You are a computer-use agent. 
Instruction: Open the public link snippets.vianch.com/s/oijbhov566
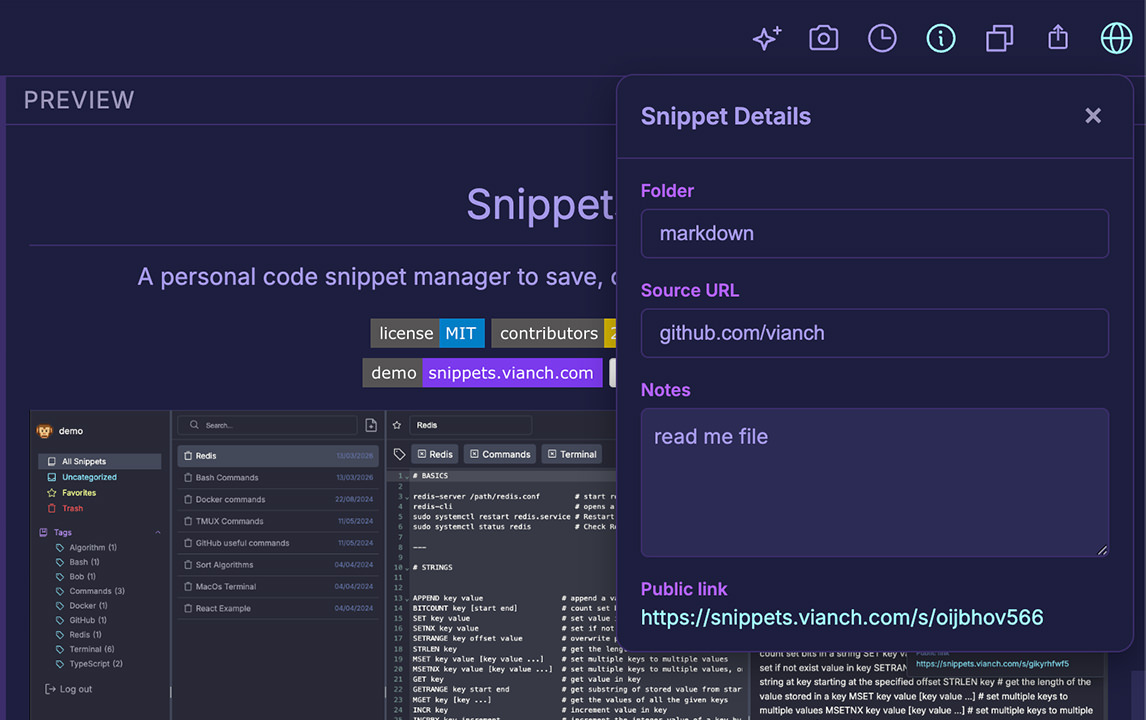[x=841, y=618]
